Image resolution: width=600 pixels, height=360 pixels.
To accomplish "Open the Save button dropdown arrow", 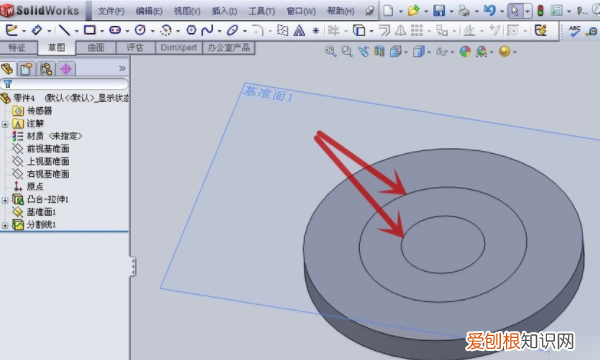I will (x=451, y=11).
